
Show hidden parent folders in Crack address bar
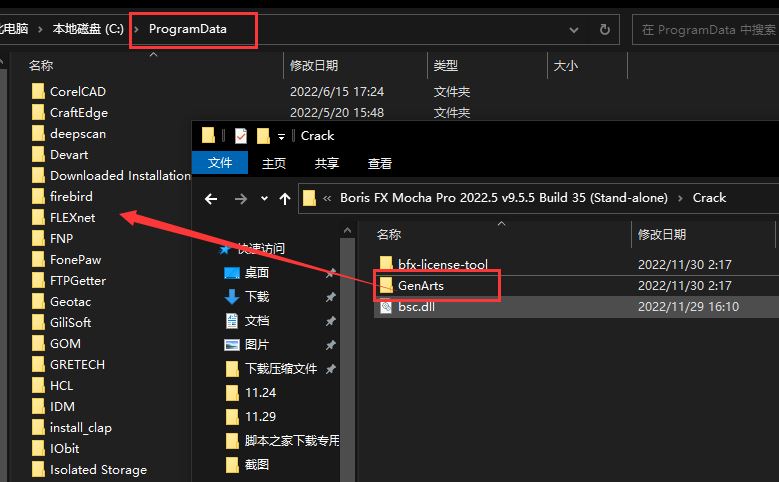tap(327, 198)
